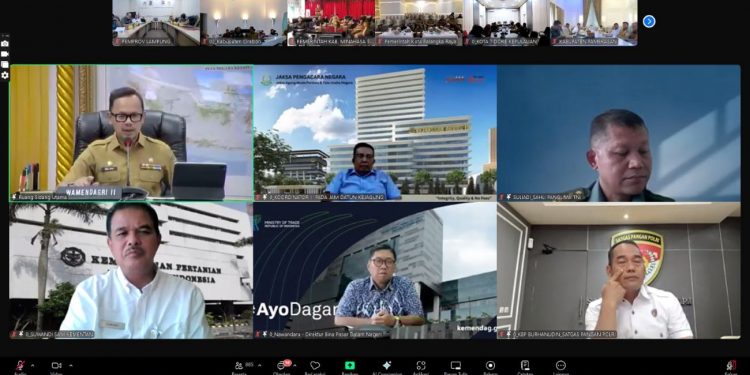Viewport: 750px width, 375px height.
Task: Select the Kota Tidore Kepulauan thumbnail
Action: pyautogui.click(x=506, y=22)
